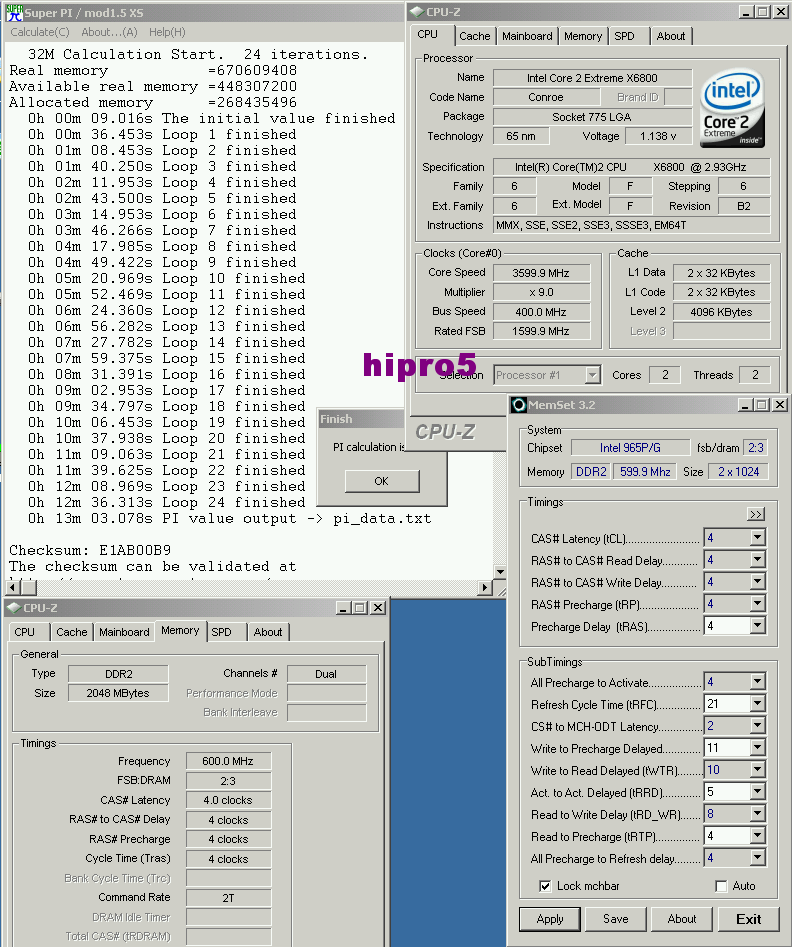Image resolution: width=792 pixels, height=947 pixels.
Task: Click the Intel Core 2 Extreme logo
Action: (x=732, y=108)
